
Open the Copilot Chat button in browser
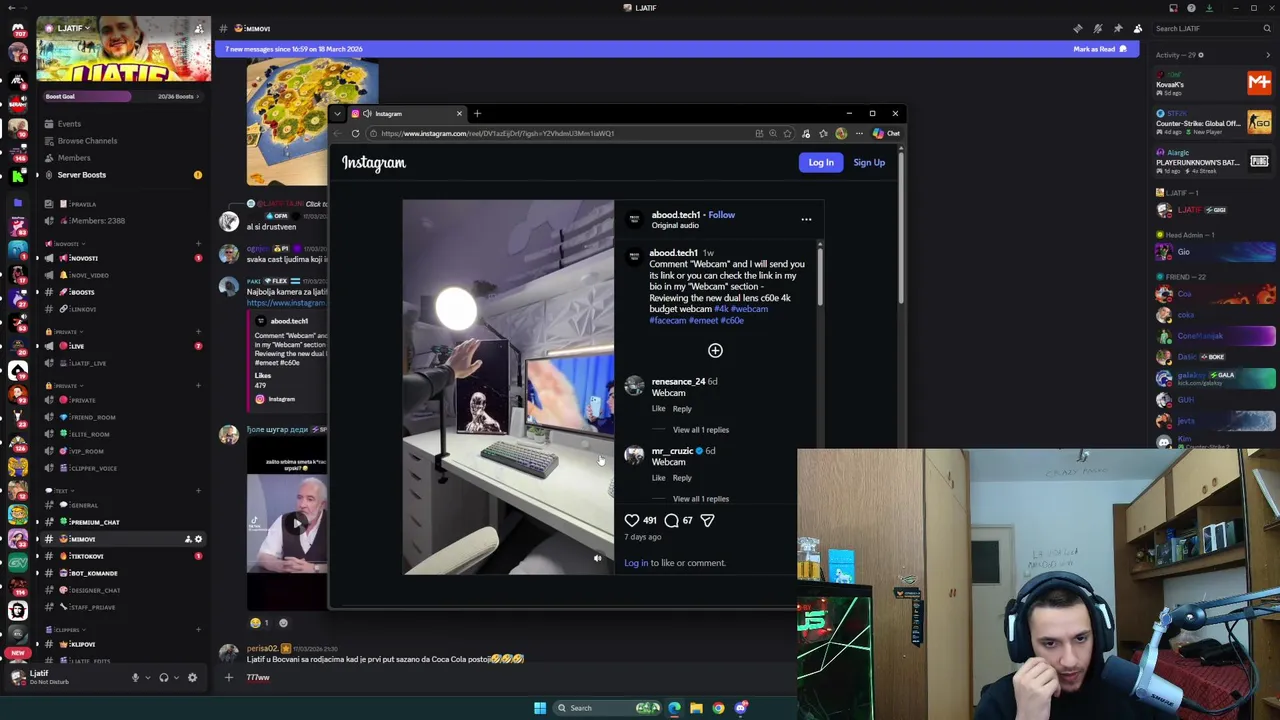(x=886, y=133)
